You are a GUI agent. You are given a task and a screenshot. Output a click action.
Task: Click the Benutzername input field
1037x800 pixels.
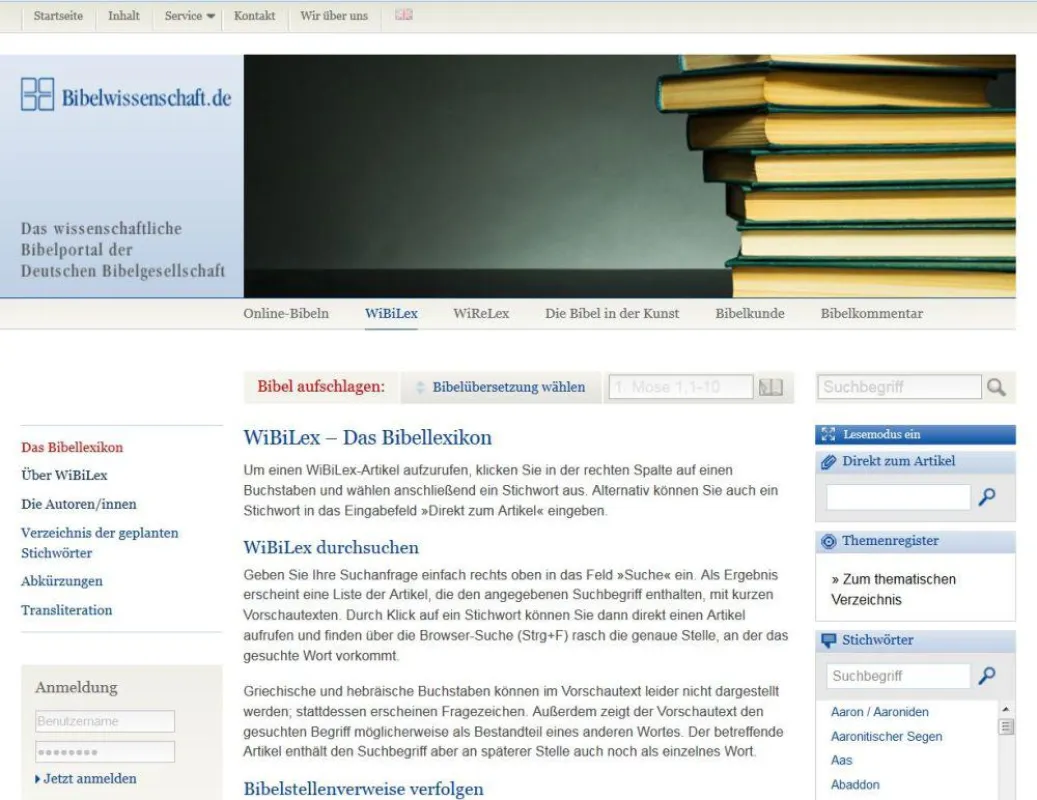coord(104,721)
